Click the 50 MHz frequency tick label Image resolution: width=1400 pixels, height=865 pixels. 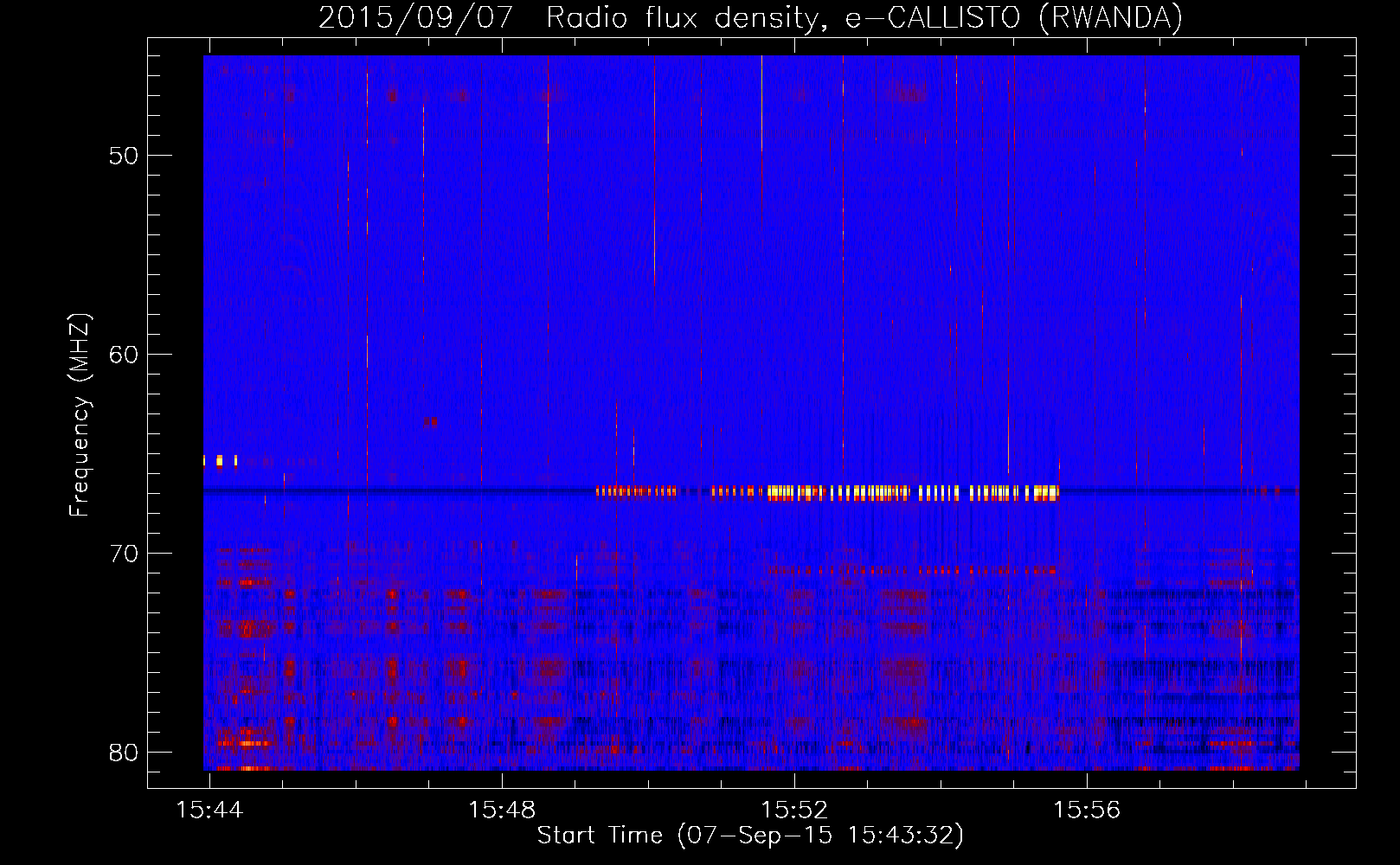[124, 156]
